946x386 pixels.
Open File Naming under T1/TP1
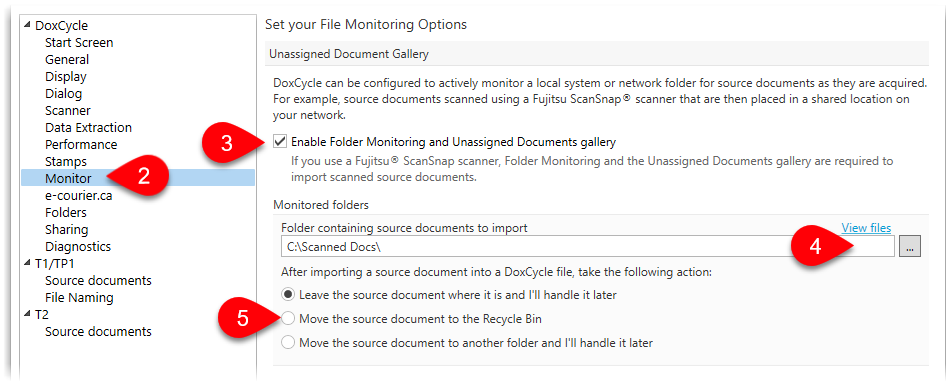pos(79,297)
